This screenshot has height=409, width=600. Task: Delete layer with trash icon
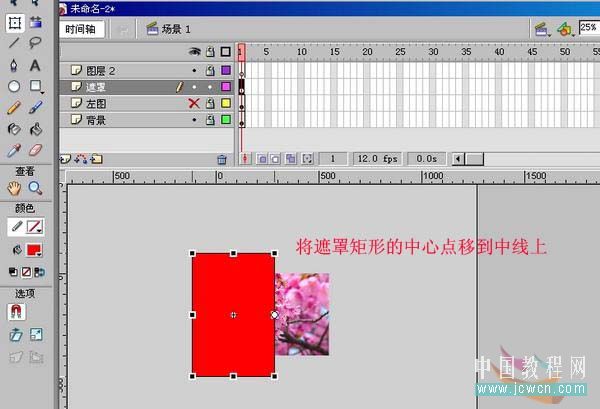pos(222,159)
